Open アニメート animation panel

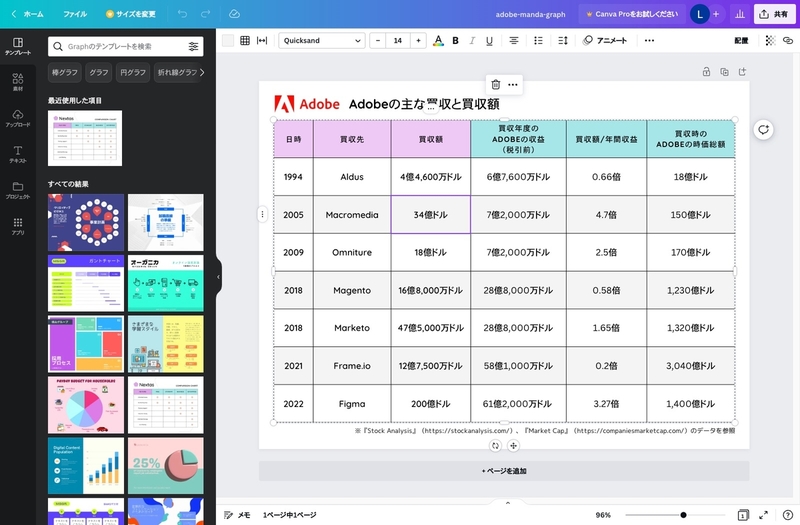[x=605, y=40]
